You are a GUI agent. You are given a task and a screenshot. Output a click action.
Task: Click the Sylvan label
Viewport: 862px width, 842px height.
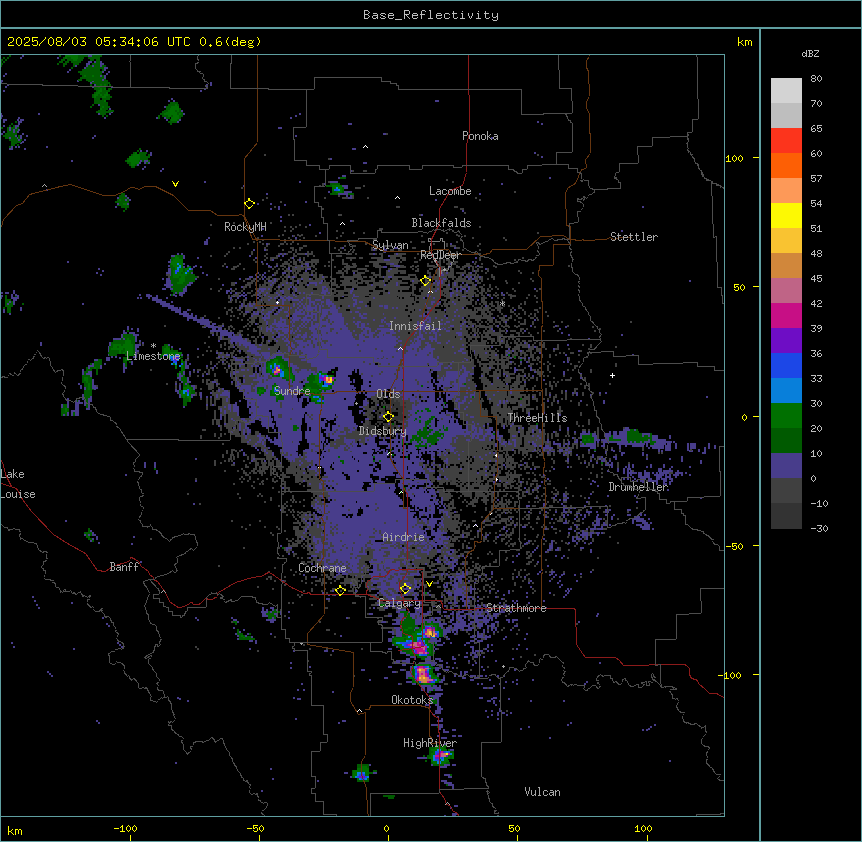[390, 245]
